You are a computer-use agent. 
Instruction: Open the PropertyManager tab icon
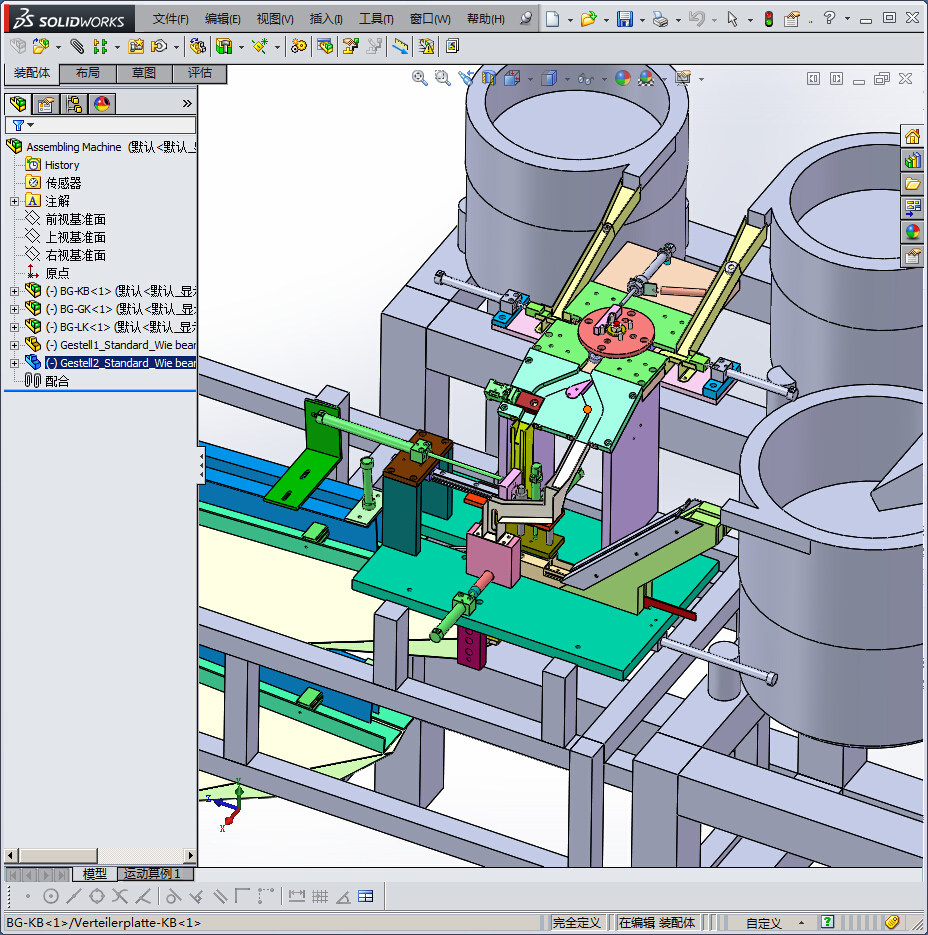coord(45,104)
